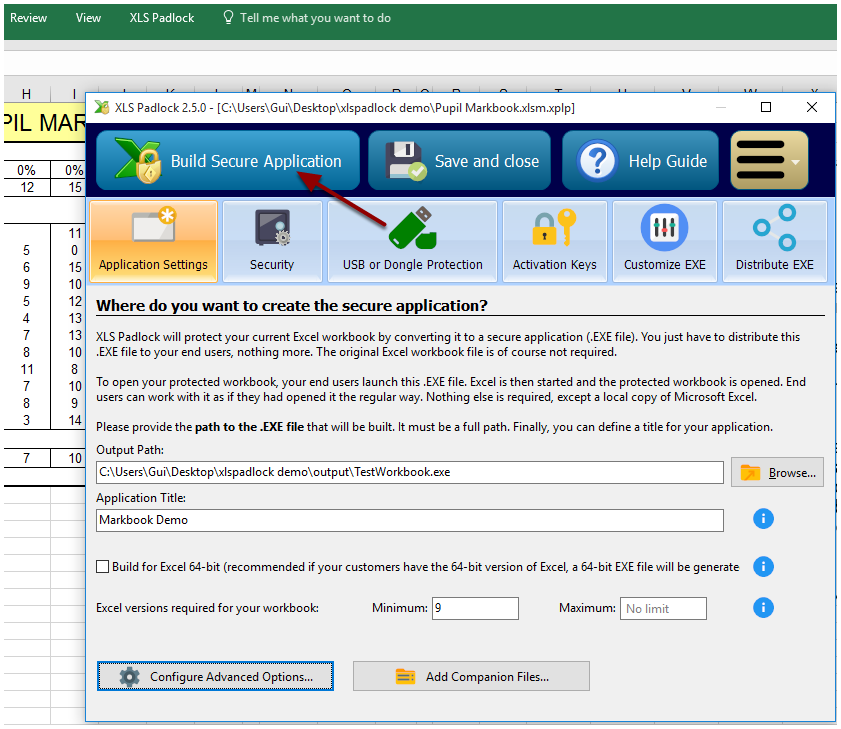Click the Output Path text field
The image size is (841, 729).
409,472
